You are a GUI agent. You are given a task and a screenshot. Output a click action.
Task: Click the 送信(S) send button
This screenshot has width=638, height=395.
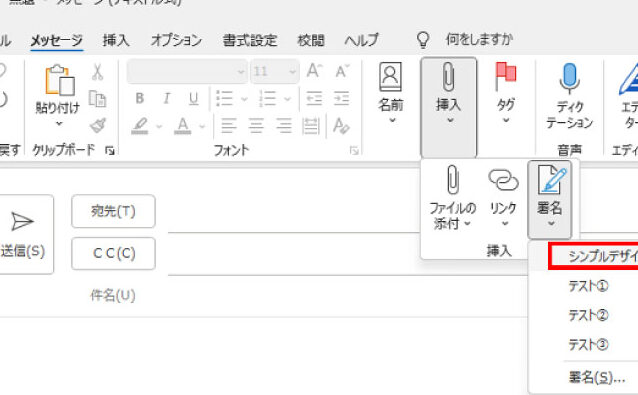[23, 235]
